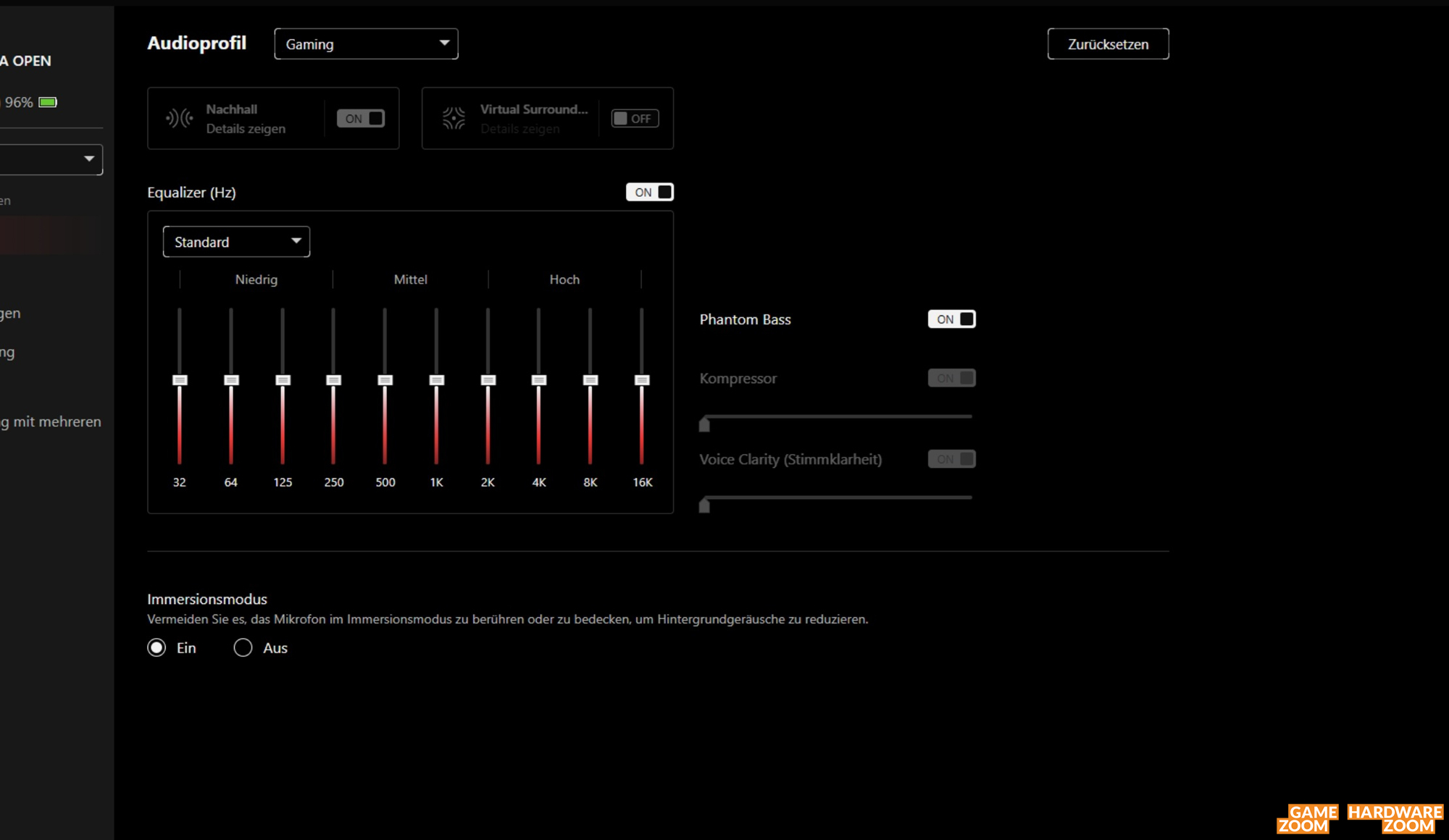1449x840 pixels.
Task: Click the Niedrig band label
Action: coord(256,280)
